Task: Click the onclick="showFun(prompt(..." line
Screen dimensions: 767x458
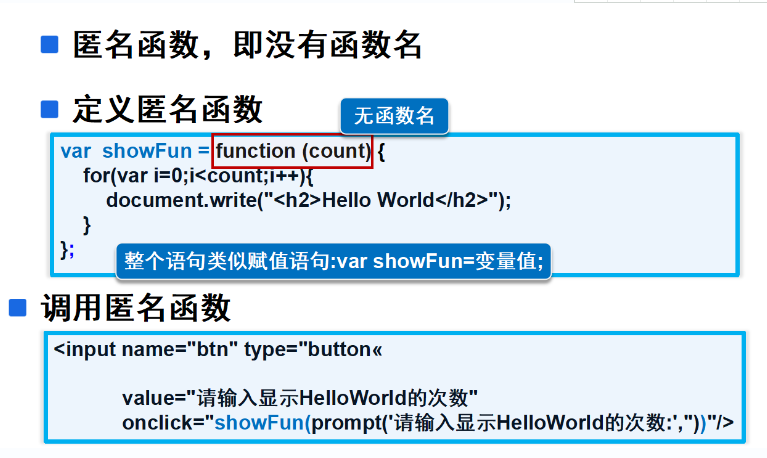Action: click(x=428, y=423)
